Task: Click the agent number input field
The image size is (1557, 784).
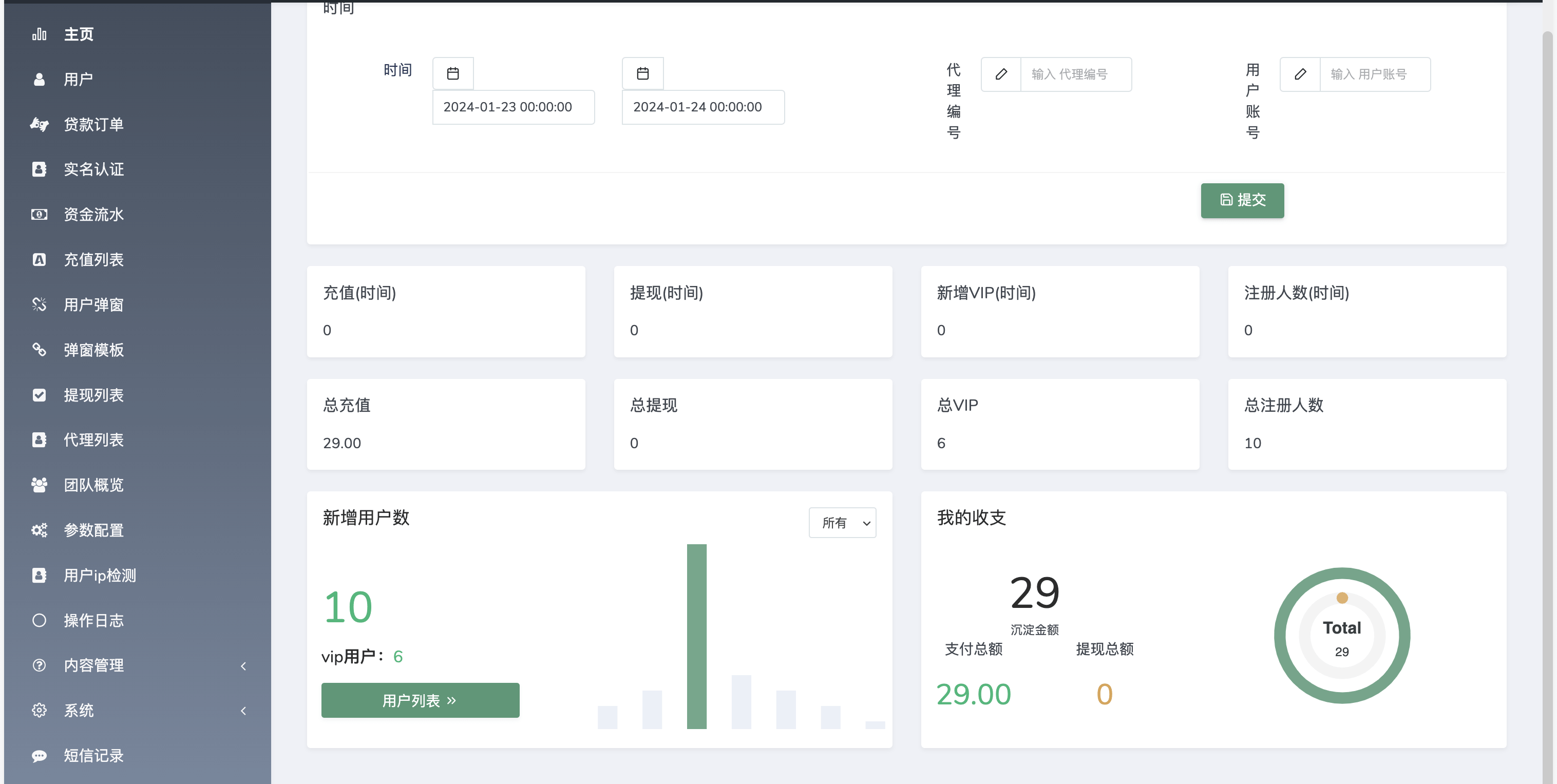Action: 1075,74
